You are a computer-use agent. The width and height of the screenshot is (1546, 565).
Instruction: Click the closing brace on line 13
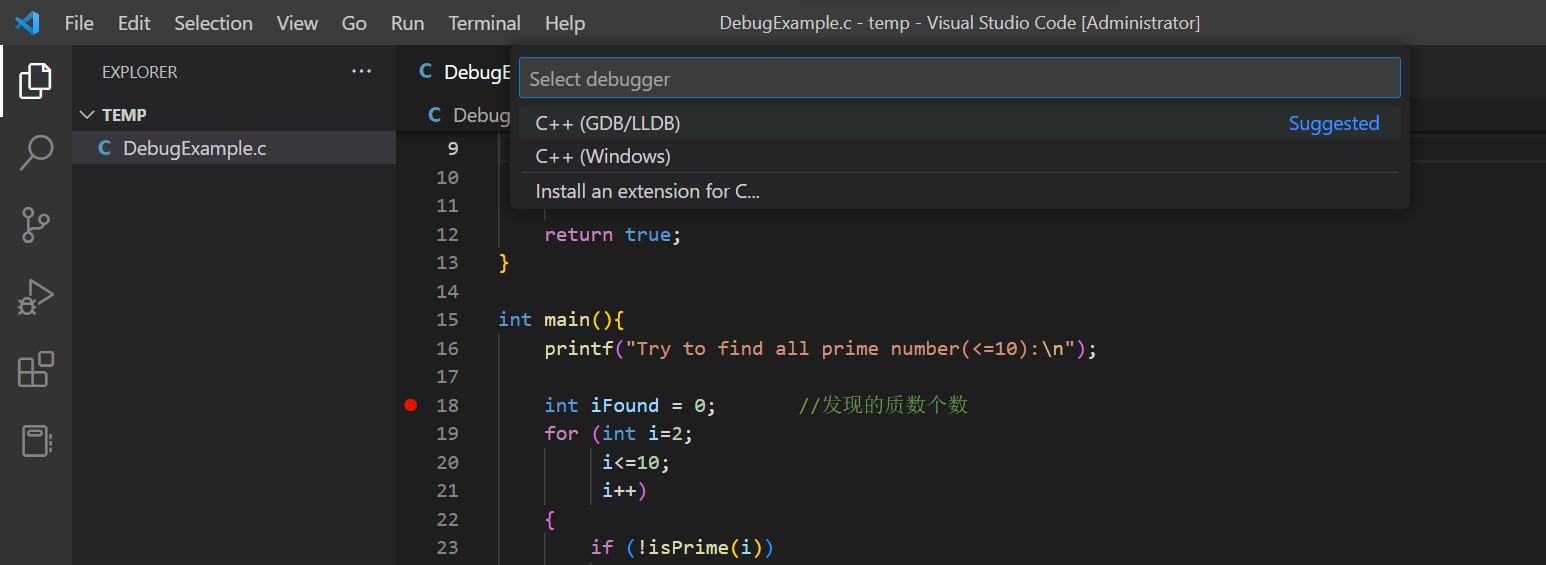coord(504,263)
